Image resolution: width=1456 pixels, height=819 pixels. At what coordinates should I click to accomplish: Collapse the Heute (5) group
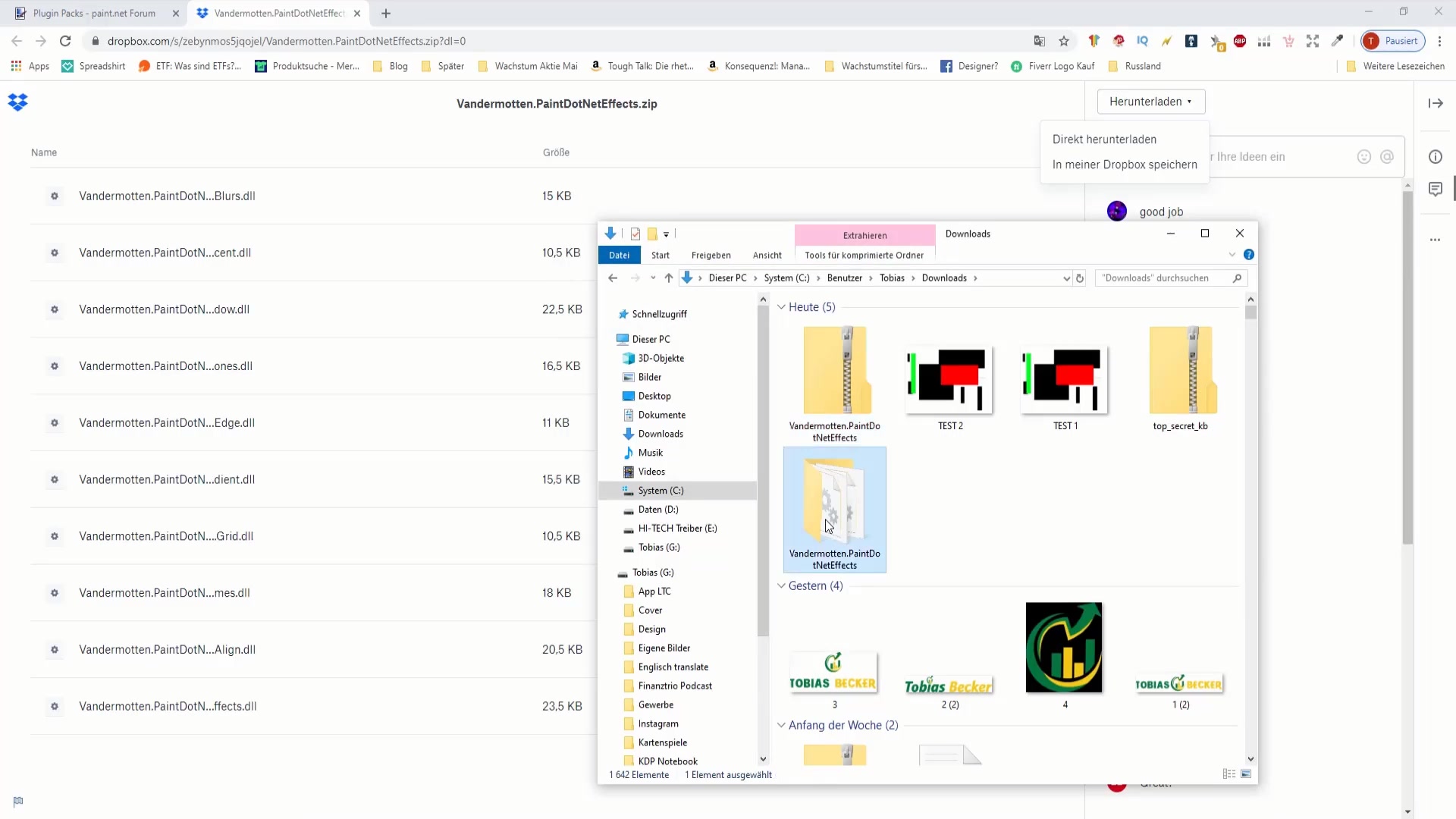[781, 307]
